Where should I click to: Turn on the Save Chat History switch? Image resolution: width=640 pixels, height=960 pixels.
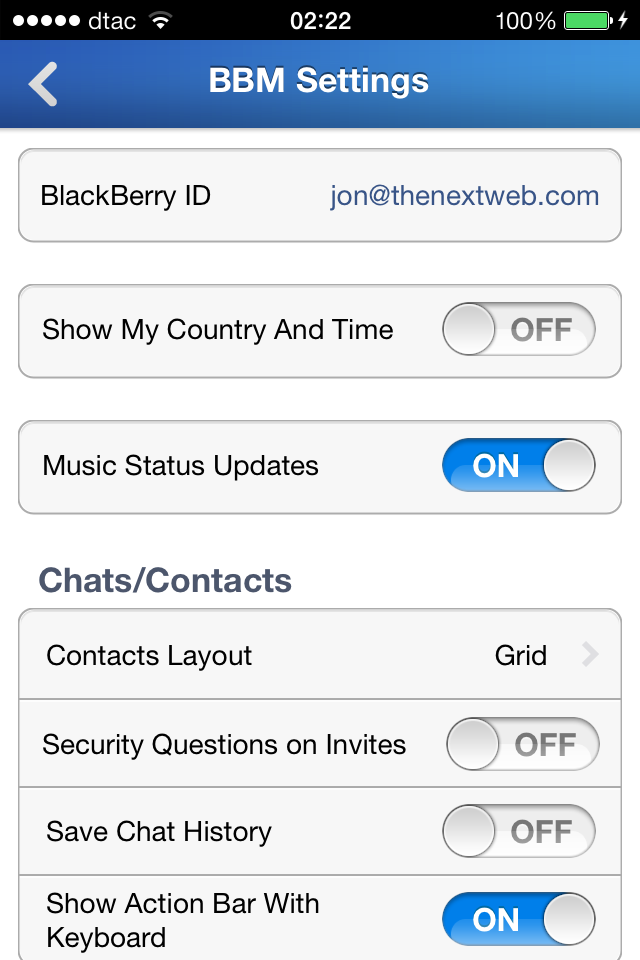pyautogui.click(x=519, y=831)
